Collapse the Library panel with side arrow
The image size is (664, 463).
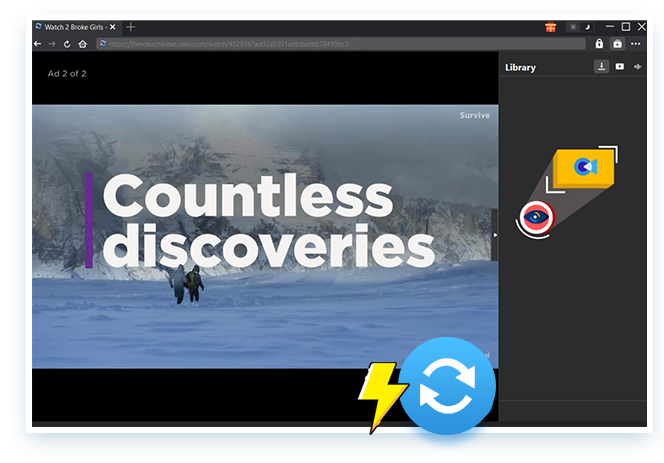[x=495, y=235]
